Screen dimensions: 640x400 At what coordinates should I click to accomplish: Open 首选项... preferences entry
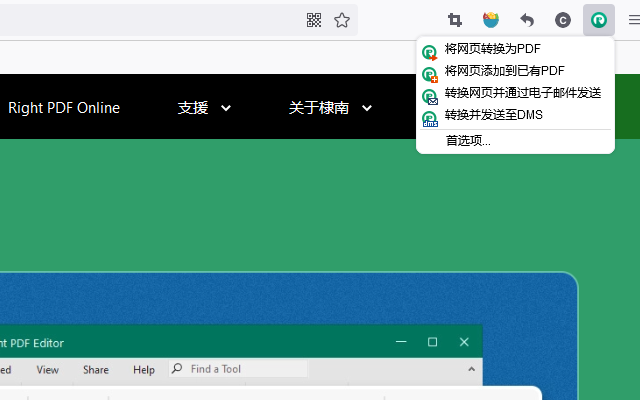tap(515, 141)
